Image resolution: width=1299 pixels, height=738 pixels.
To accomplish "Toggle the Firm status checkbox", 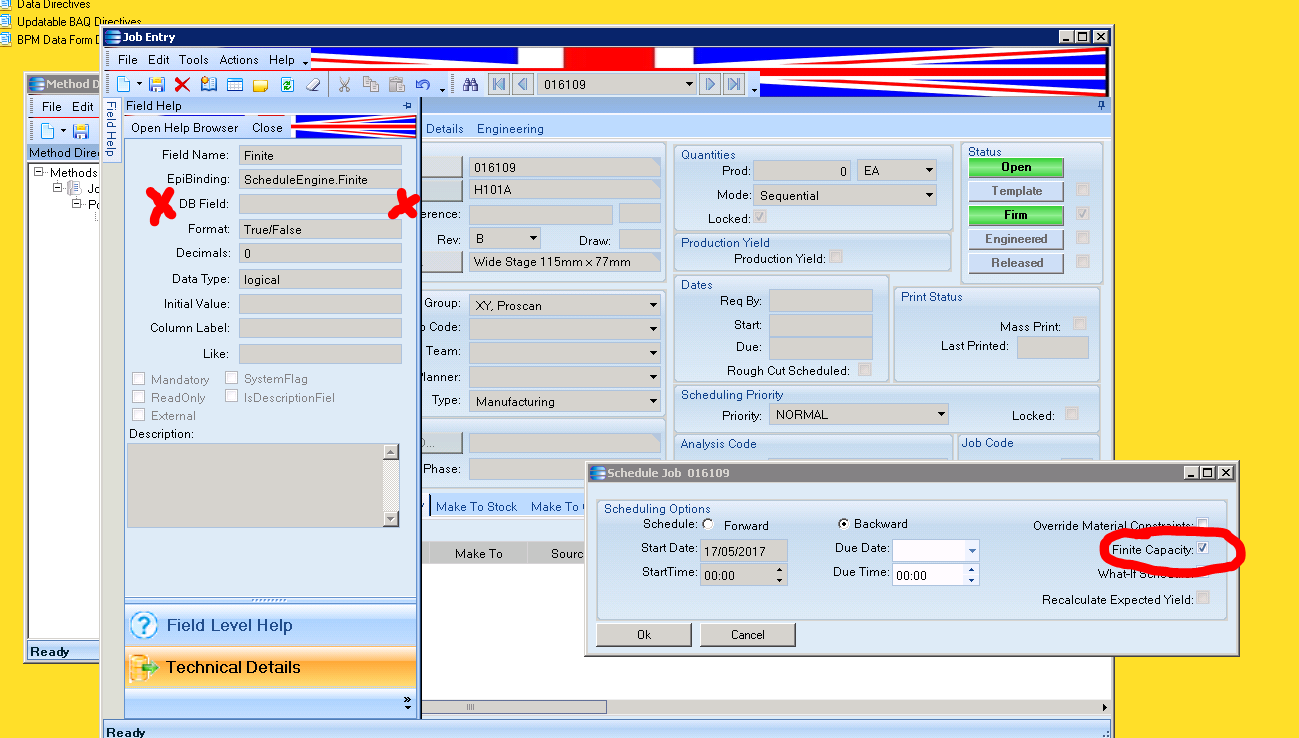I will coord(1082,214).
